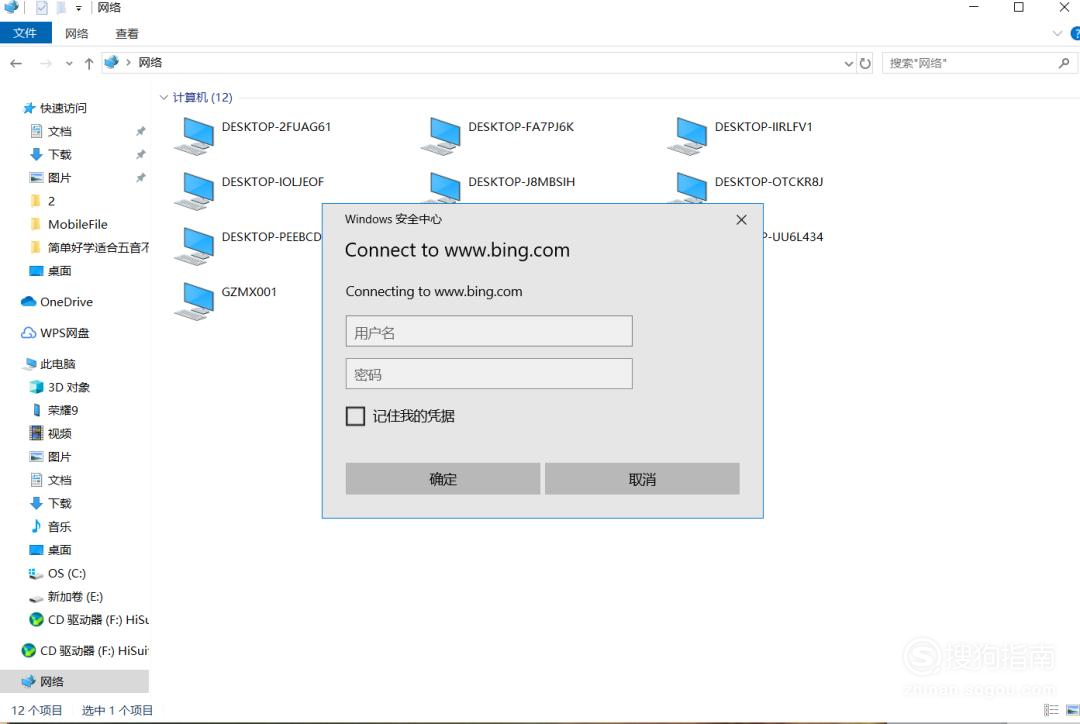The width and height of the screenshot is (1080, 724).
Task: Open the 新加卷 (E:) drive
Action: tap(74, 597)
